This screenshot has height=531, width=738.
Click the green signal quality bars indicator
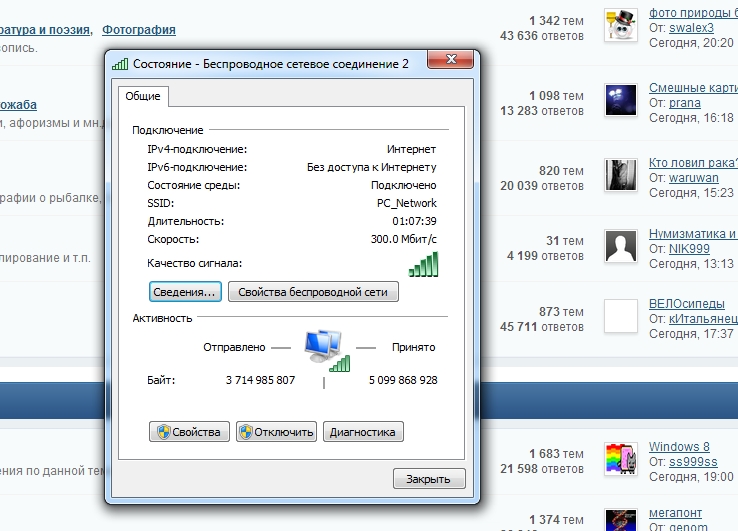point(424,264)
